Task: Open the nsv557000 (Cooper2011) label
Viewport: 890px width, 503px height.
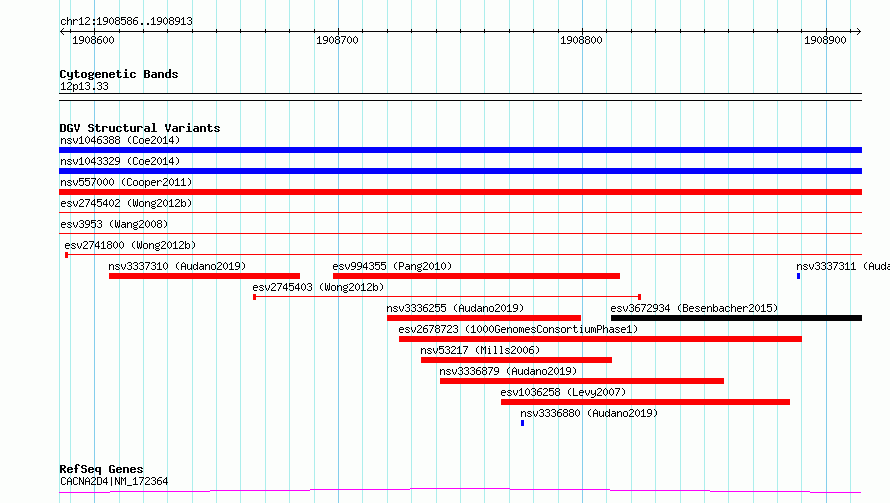Action: point(126,182)
